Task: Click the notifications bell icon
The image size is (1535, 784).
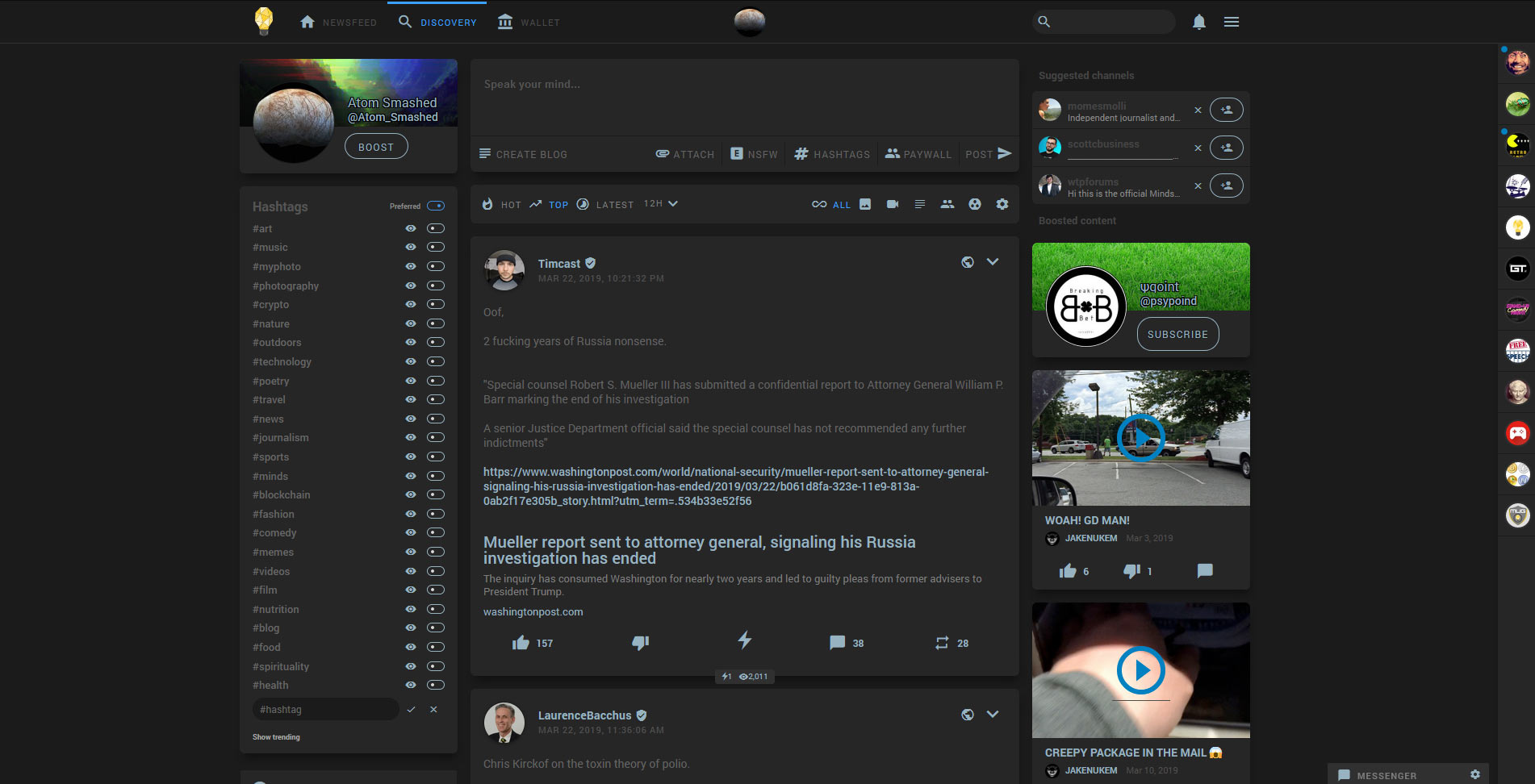Action: 1198,22
